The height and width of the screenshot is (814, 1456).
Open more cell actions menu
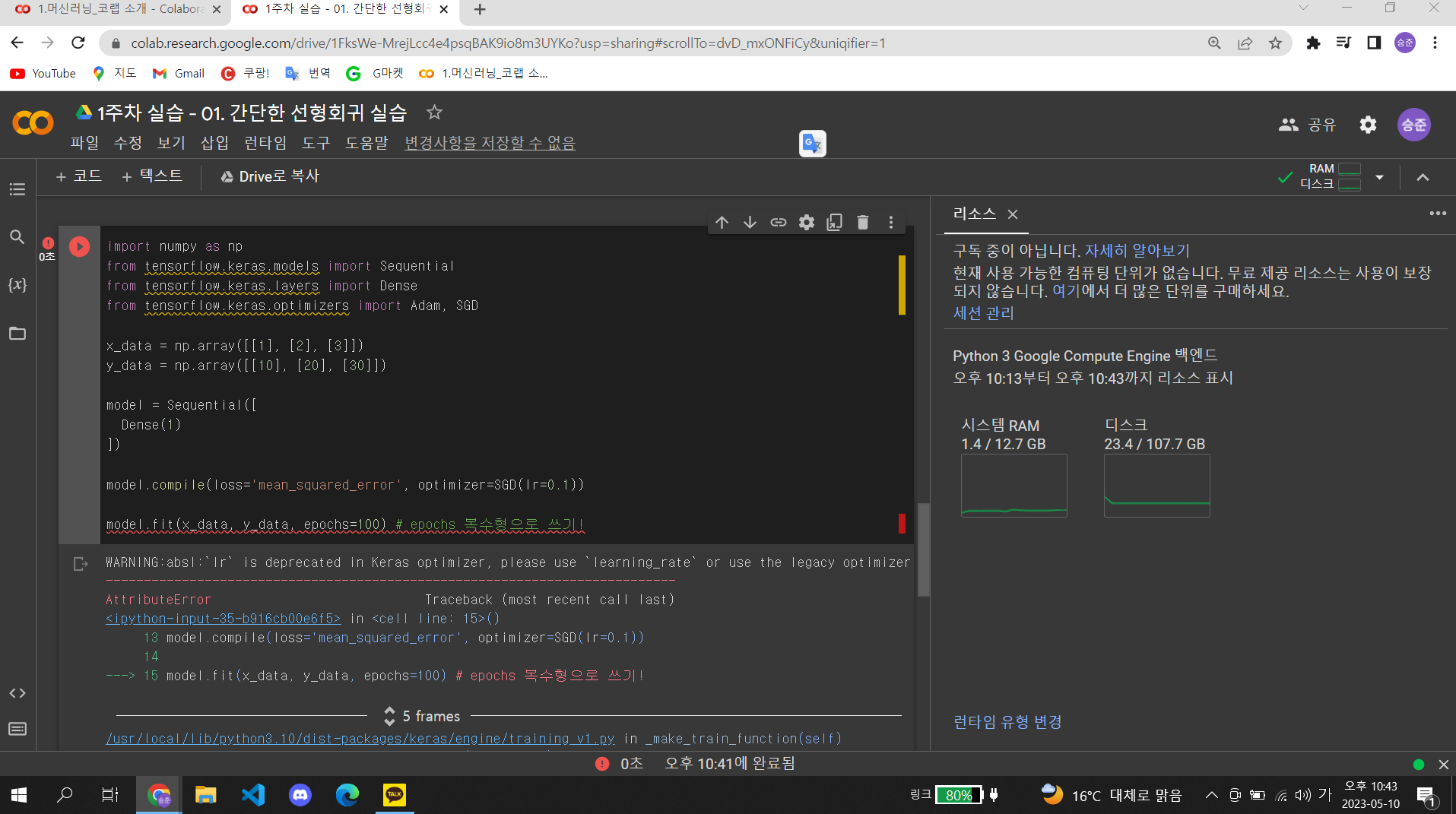891,222
